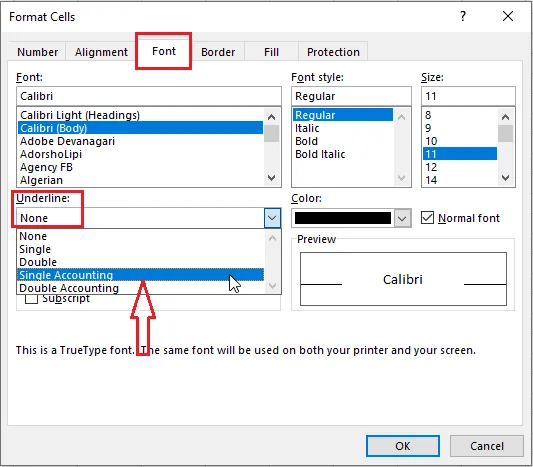Screen dimensions: 533x467
Task: Click font list scroll up arrow
Action: (x=271, y=117)
